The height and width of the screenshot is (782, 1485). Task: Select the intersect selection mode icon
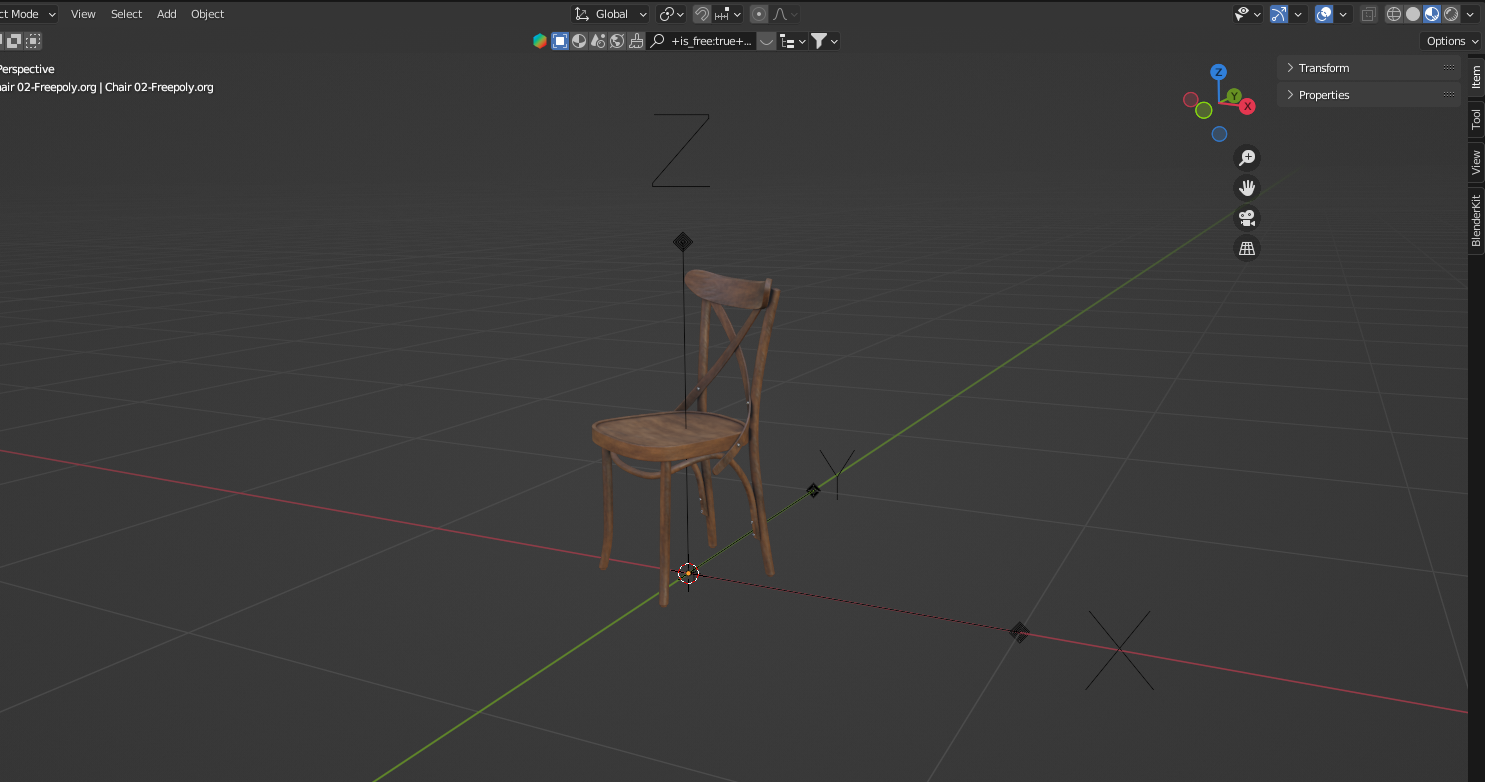tap(33, 41)
